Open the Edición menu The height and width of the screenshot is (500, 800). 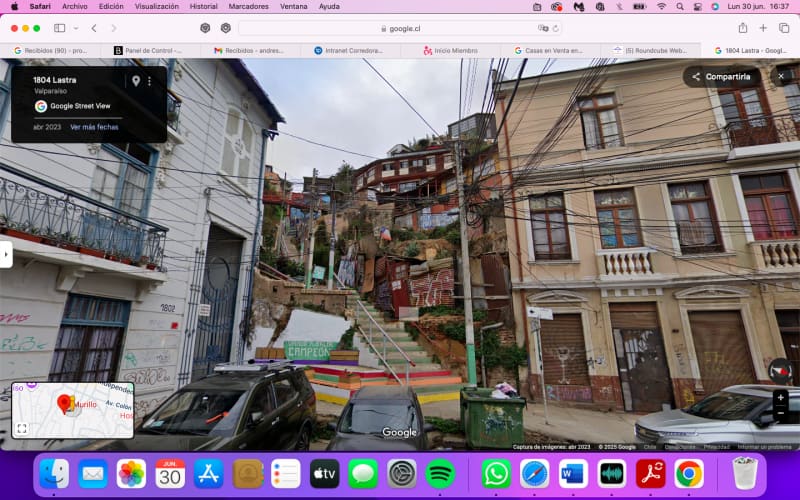[x=111, y=7]
